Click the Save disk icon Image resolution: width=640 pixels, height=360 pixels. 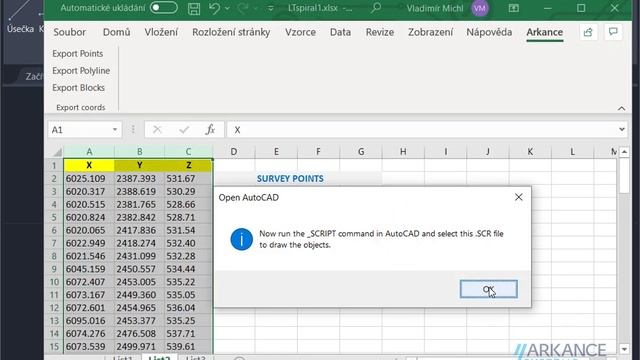pyautogui.click(x=194, y=8)
